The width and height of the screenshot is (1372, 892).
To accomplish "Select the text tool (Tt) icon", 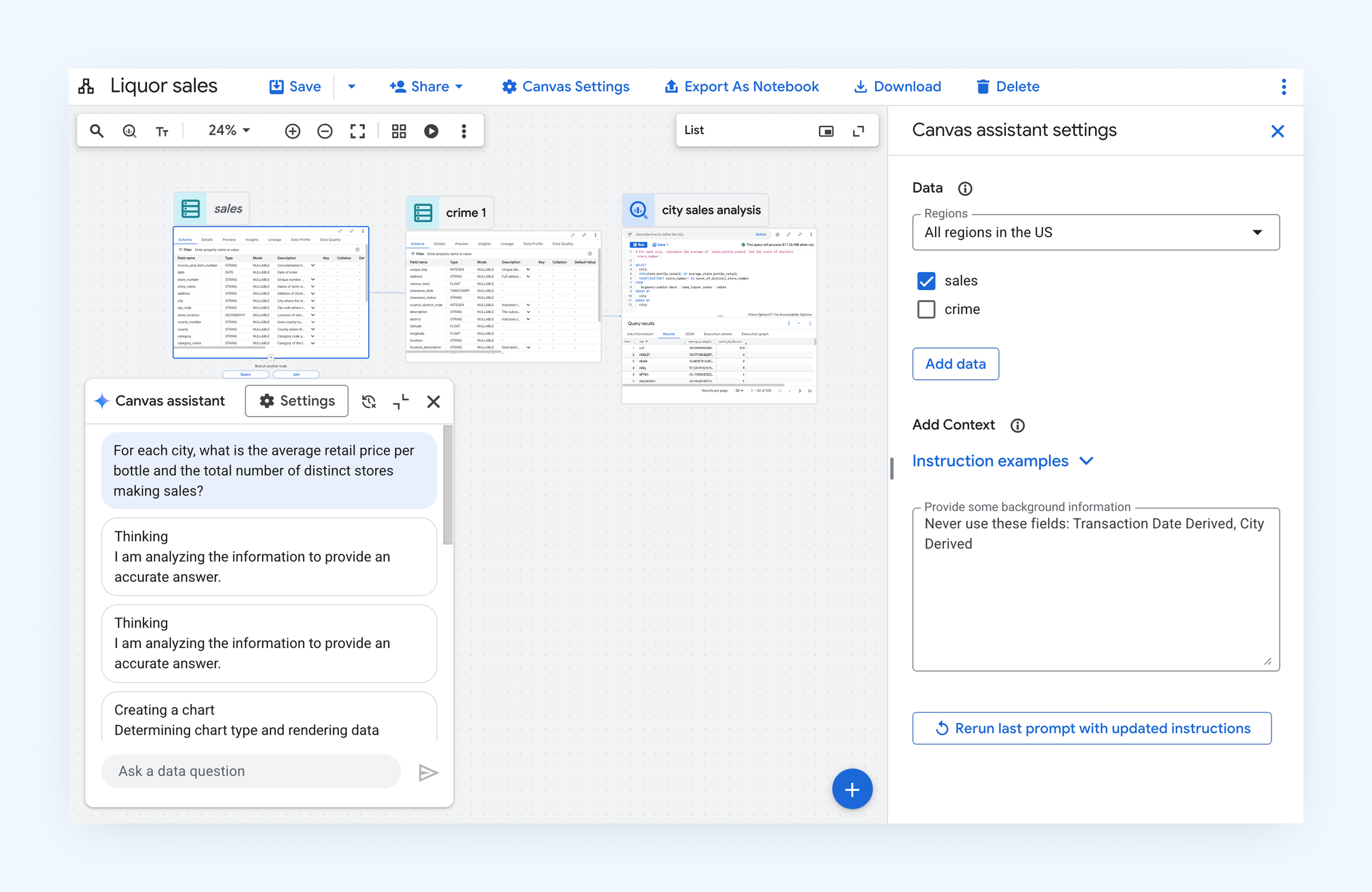I will 162,130.
